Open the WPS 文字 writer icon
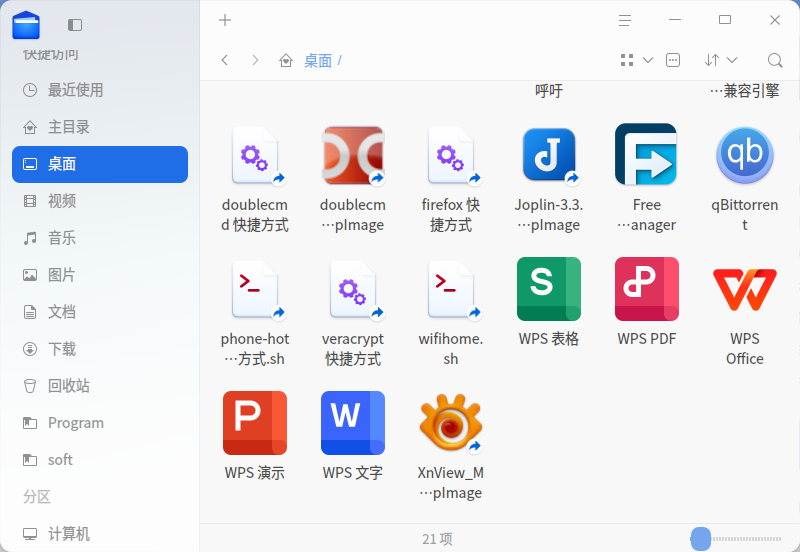The height and width of the screenshot is (552, 800). [353, 423]
